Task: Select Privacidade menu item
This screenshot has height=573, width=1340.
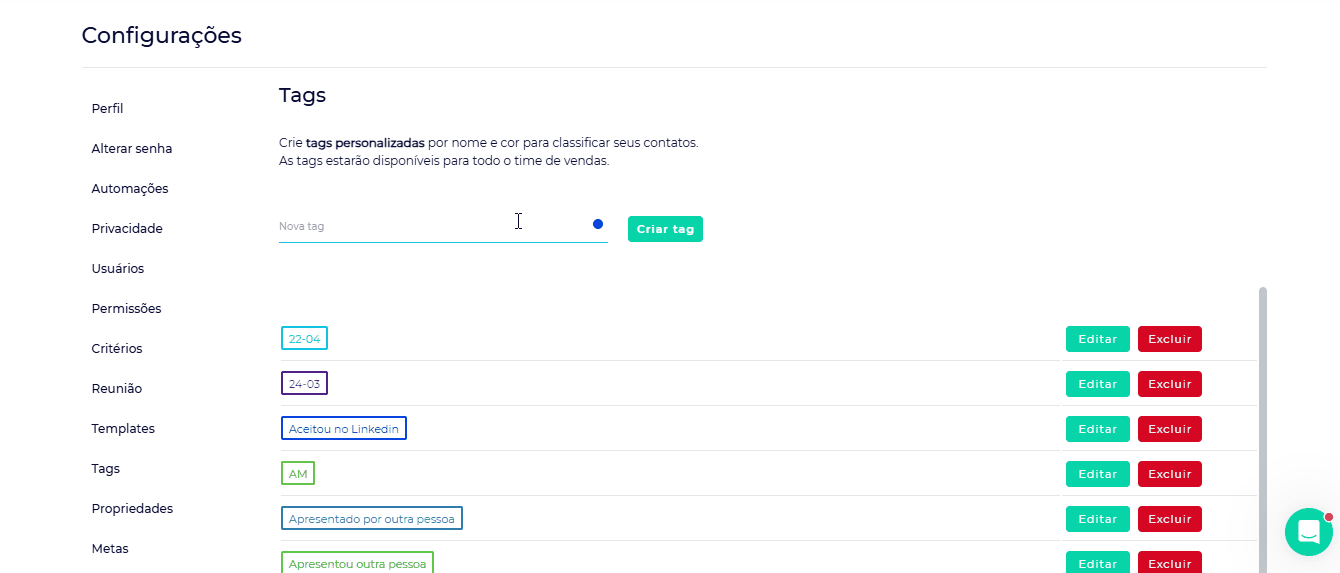Action: pos(127,229)
